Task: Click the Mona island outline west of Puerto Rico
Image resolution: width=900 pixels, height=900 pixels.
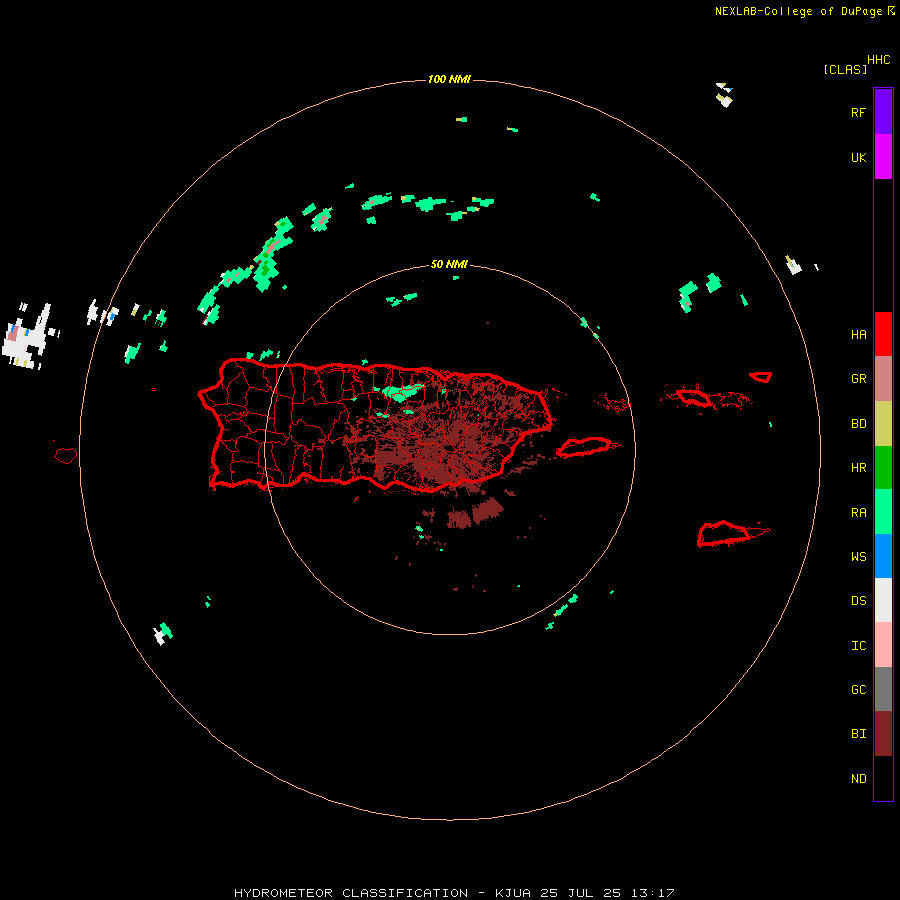Action: [x=66, y=456]
